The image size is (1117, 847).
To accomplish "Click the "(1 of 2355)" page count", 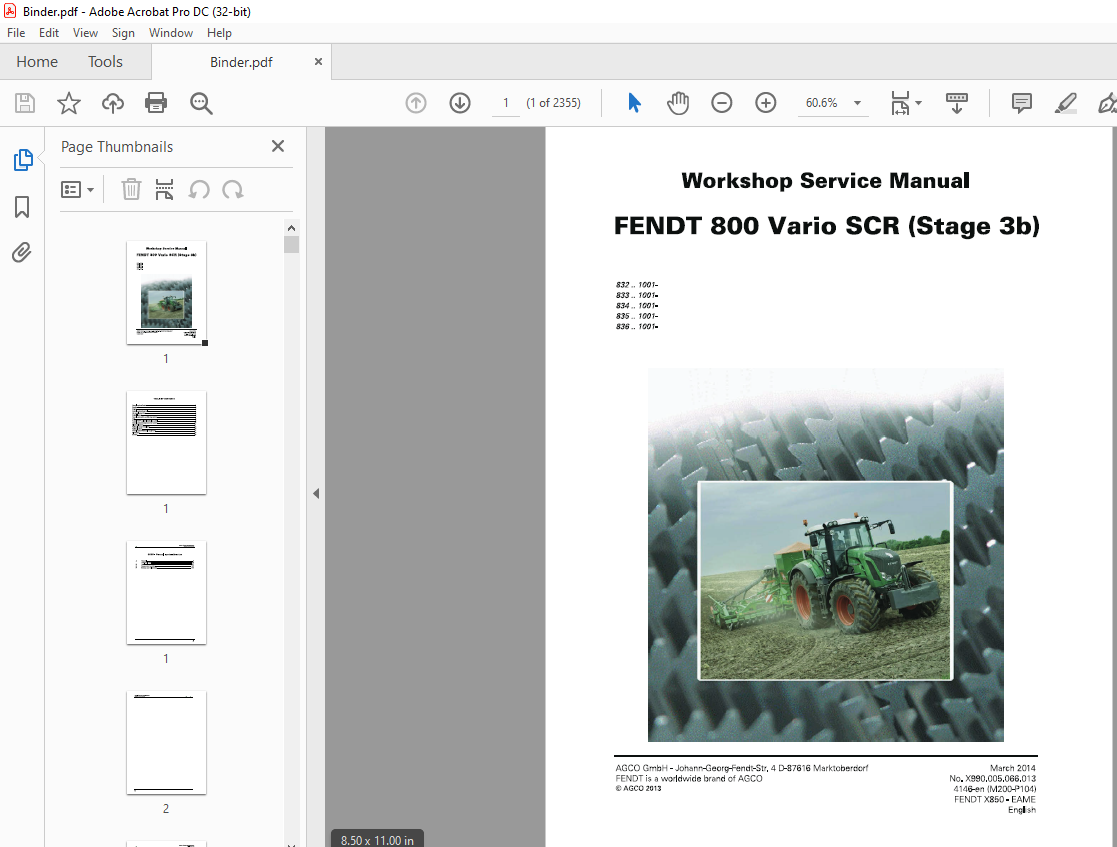I will pyautogui.click(x=554, y=103).
